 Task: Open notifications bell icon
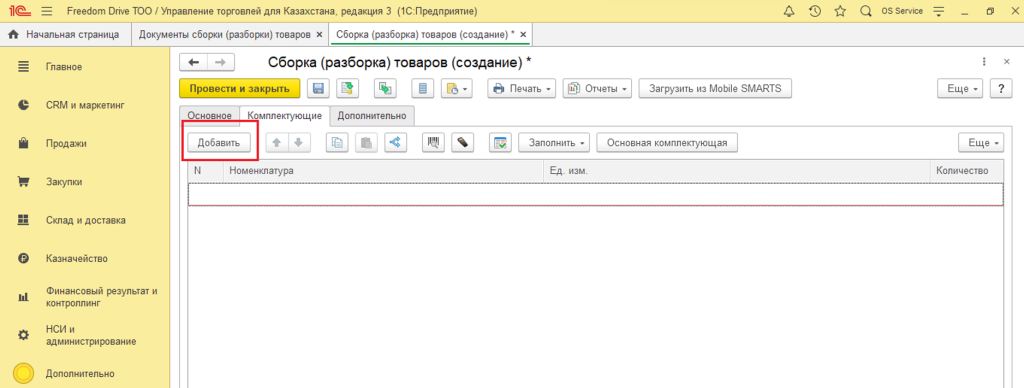(790, 11)
